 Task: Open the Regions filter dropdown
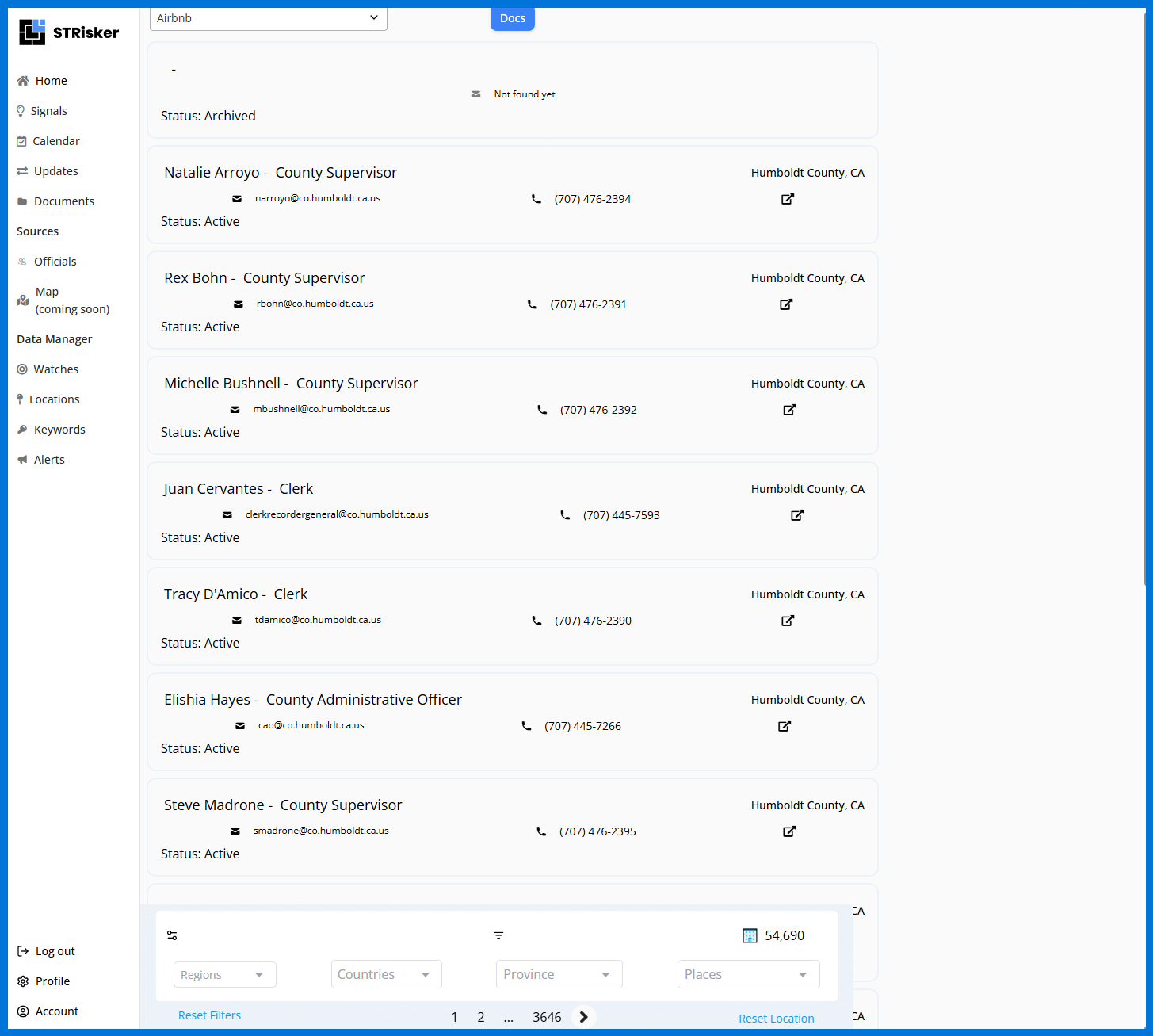(x=224, y=974)
